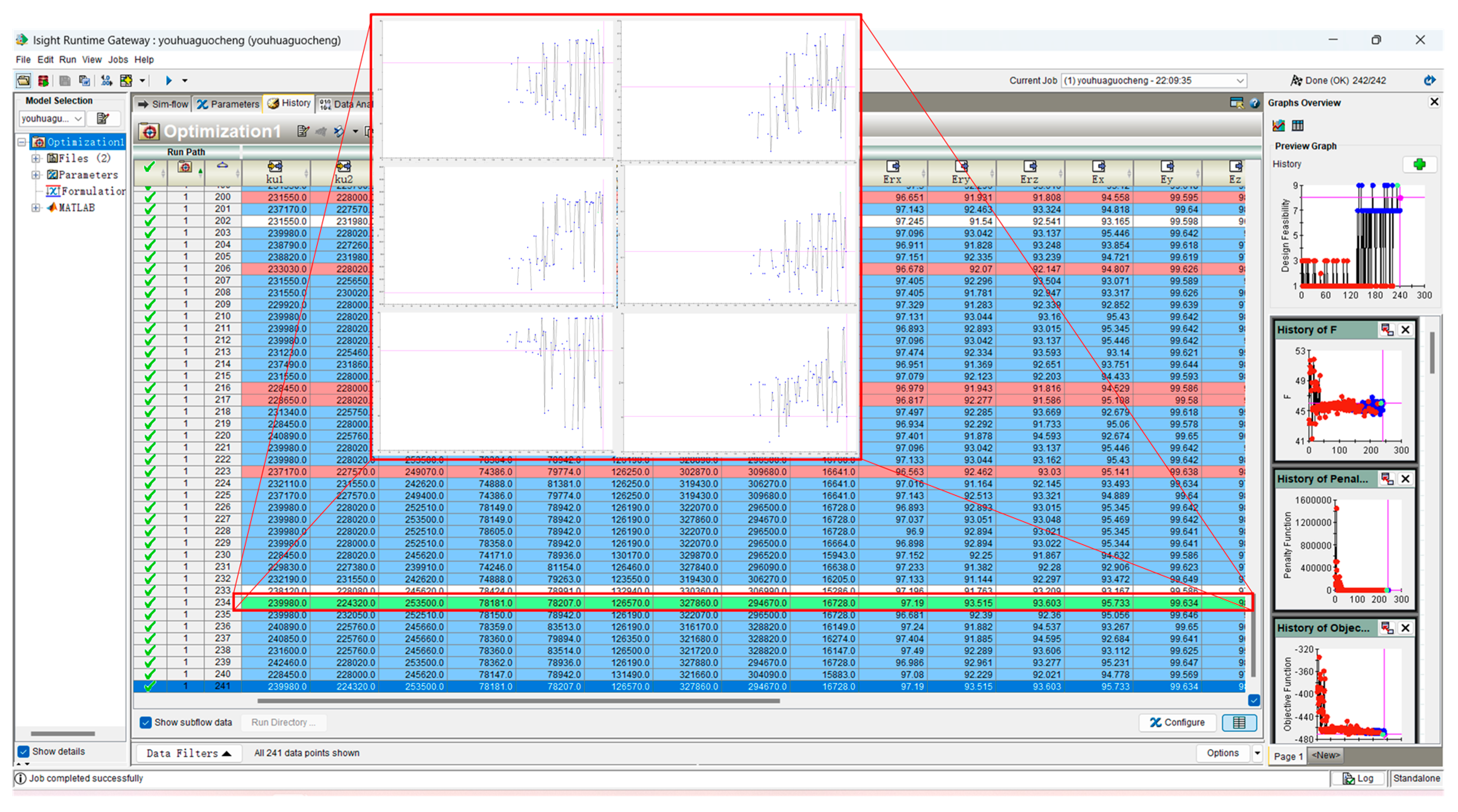This screenshot has height=812, width=1458.
Task: Open the Run menu
Action: click(x=68, y=59)
